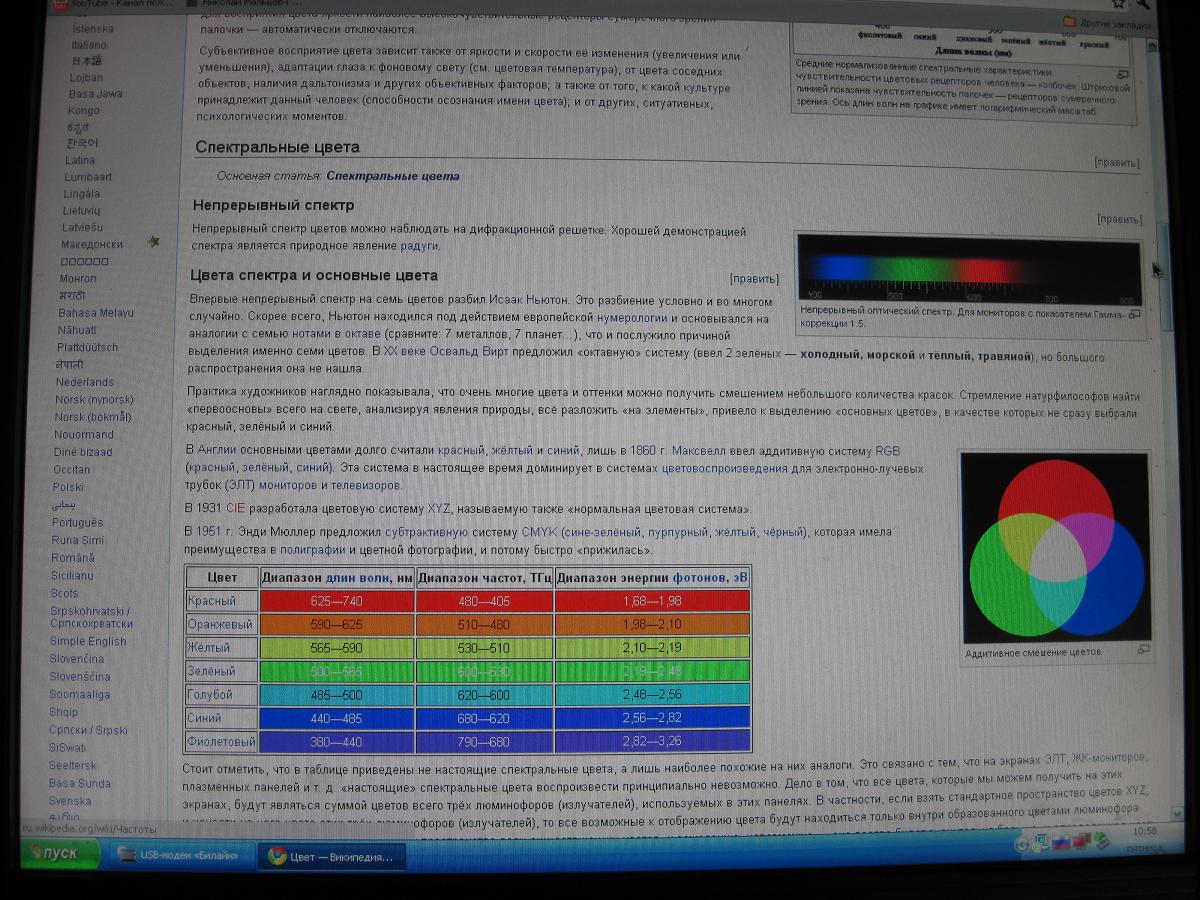Click the wrench settings icon in Chrome
The height and width of the screenshot is (900, 1200).
point(1142,3)
